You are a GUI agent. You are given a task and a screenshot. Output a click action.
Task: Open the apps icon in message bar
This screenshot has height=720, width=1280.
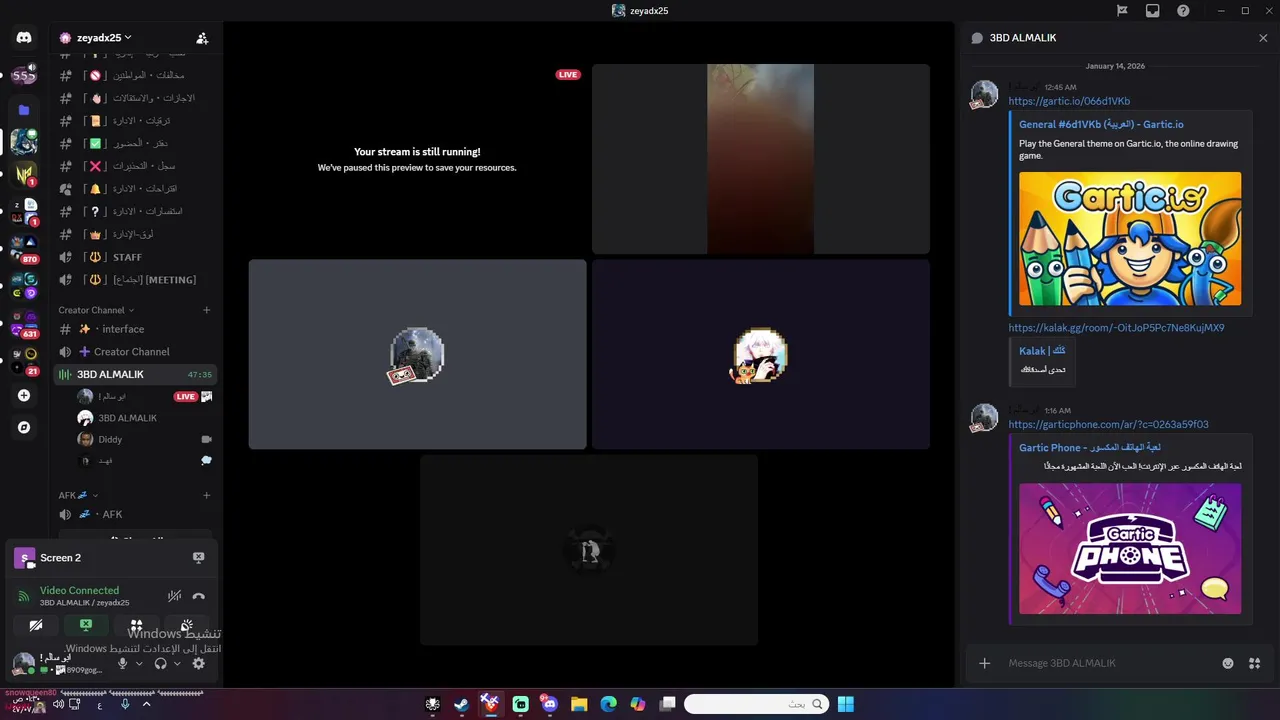[1254, 663]
